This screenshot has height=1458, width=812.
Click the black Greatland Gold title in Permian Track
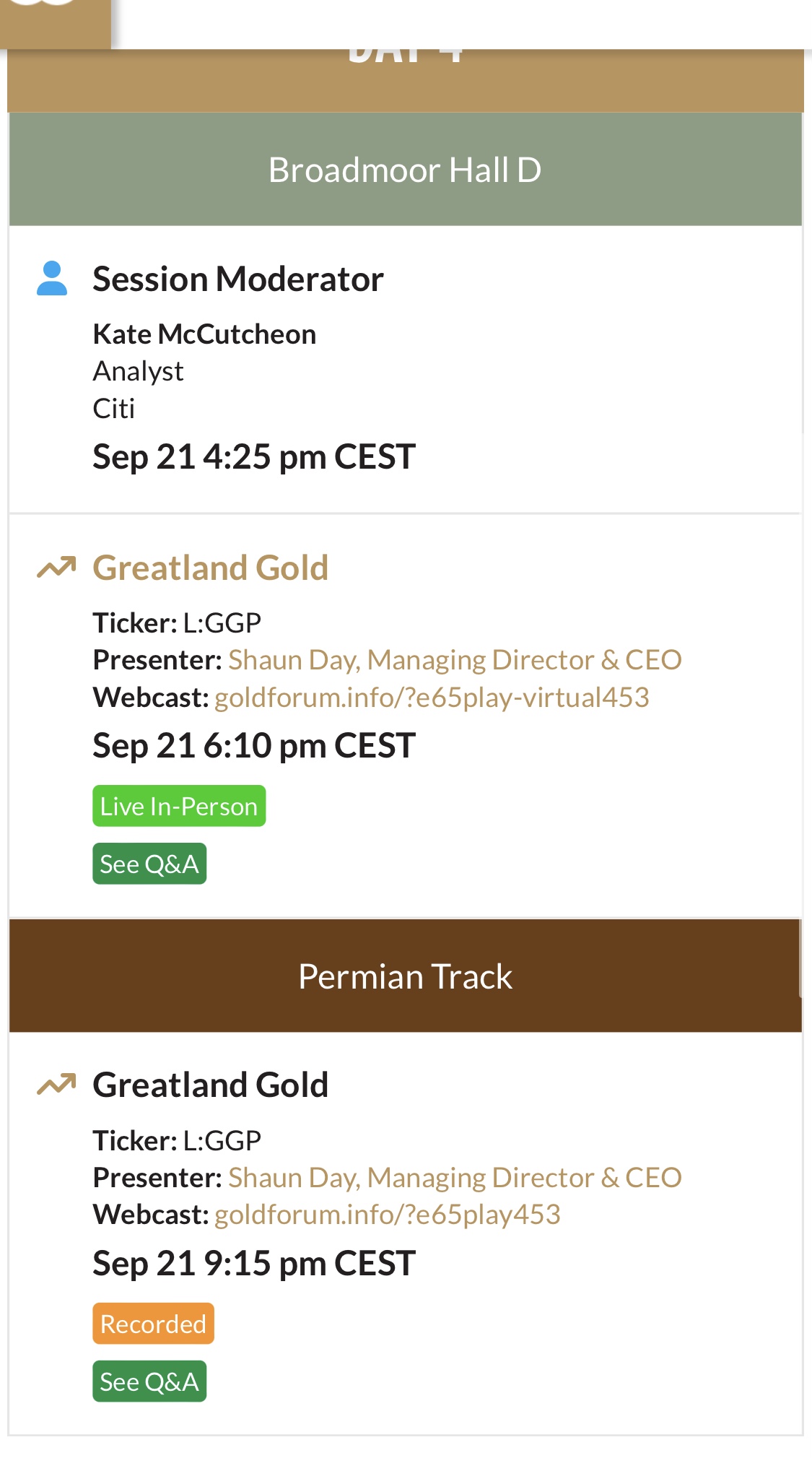pos(211,1085)
